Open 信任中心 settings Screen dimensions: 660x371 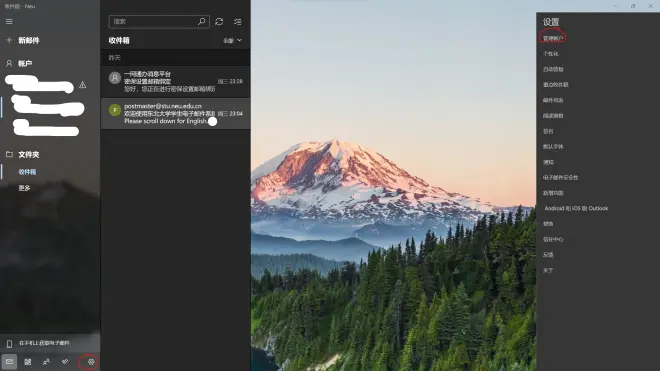tap(553, 240)
